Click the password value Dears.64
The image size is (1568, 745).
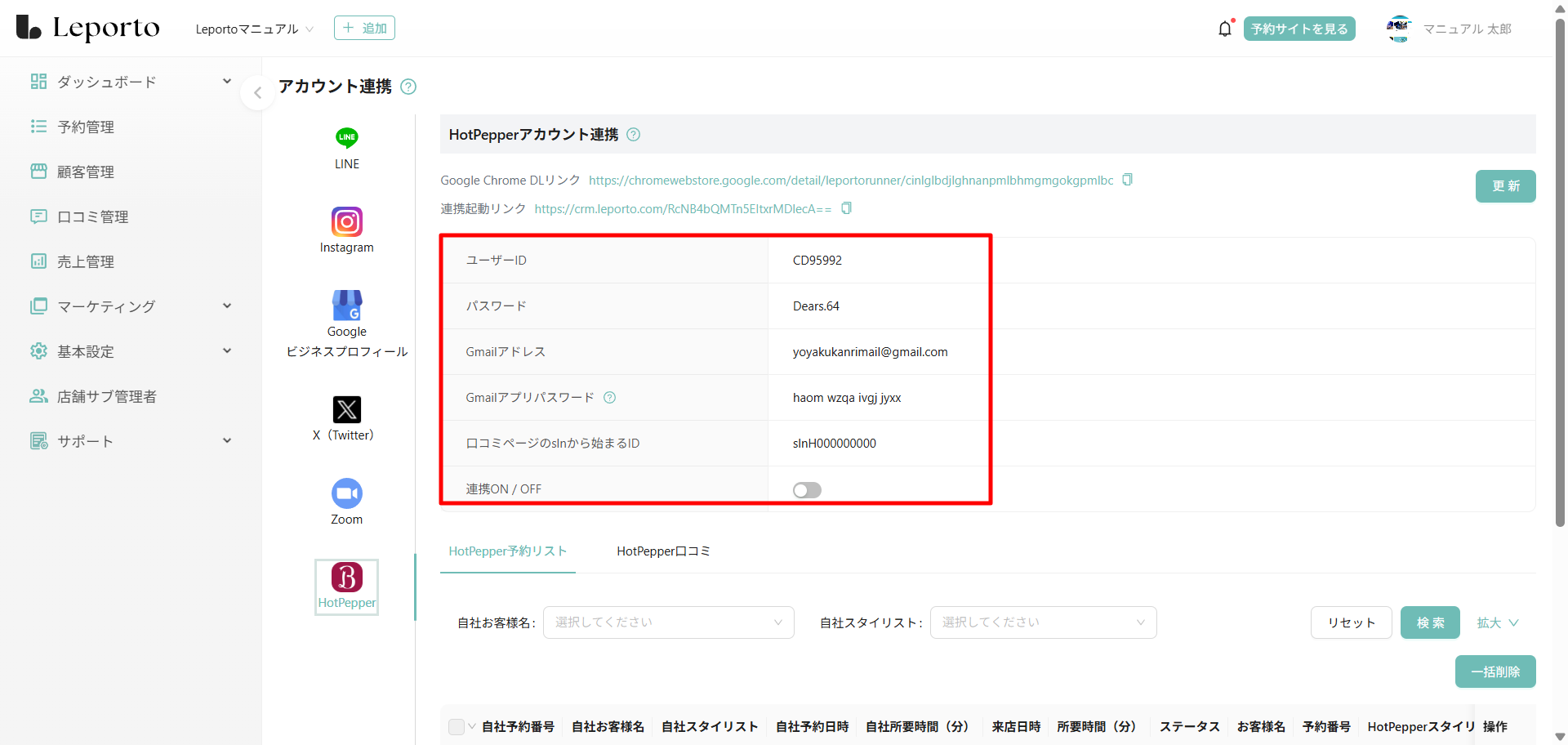tap(816, 306)
